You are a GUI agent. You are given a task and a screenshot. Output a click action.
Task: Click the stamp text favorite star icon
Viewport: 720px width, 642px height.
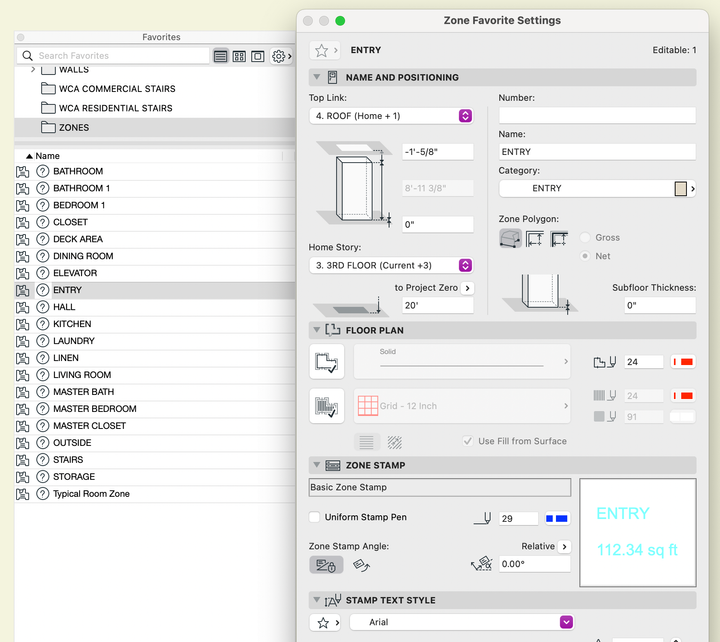coord(325,623)
